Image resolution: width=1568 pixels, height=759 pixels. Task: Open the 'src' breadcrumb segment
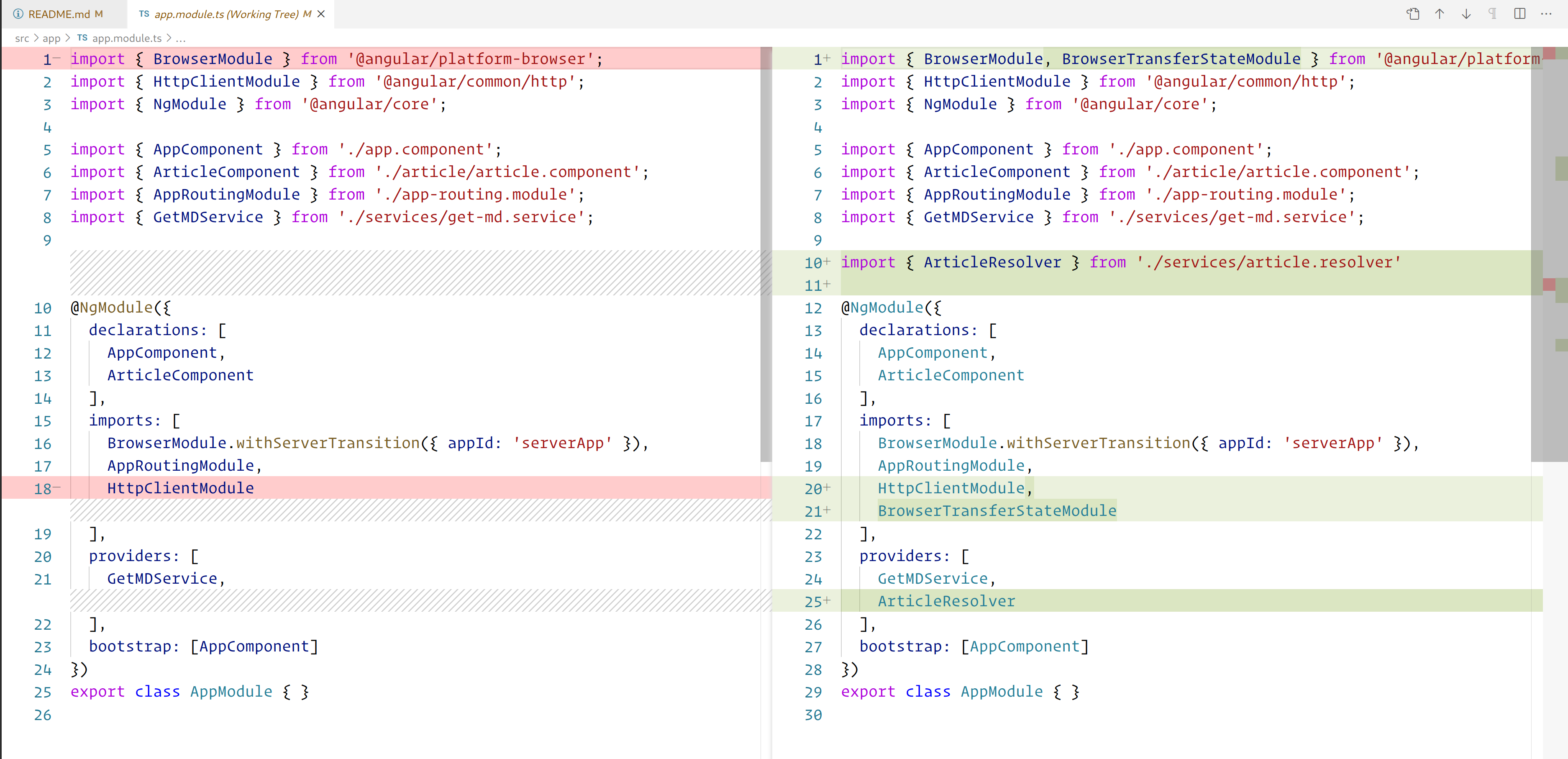[x=22, y=38]
